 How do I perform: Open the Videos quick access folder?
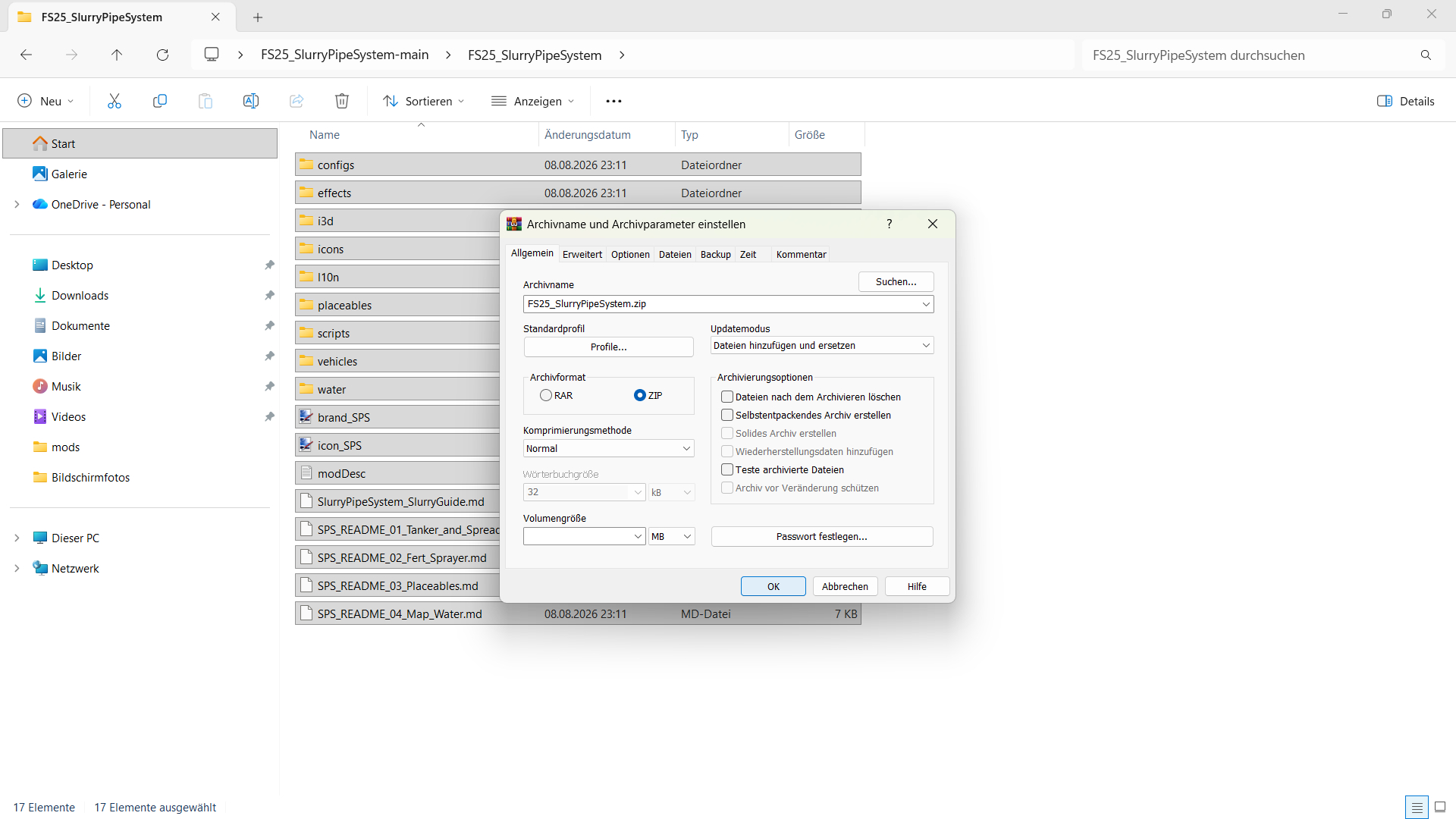tap(68, 416)
